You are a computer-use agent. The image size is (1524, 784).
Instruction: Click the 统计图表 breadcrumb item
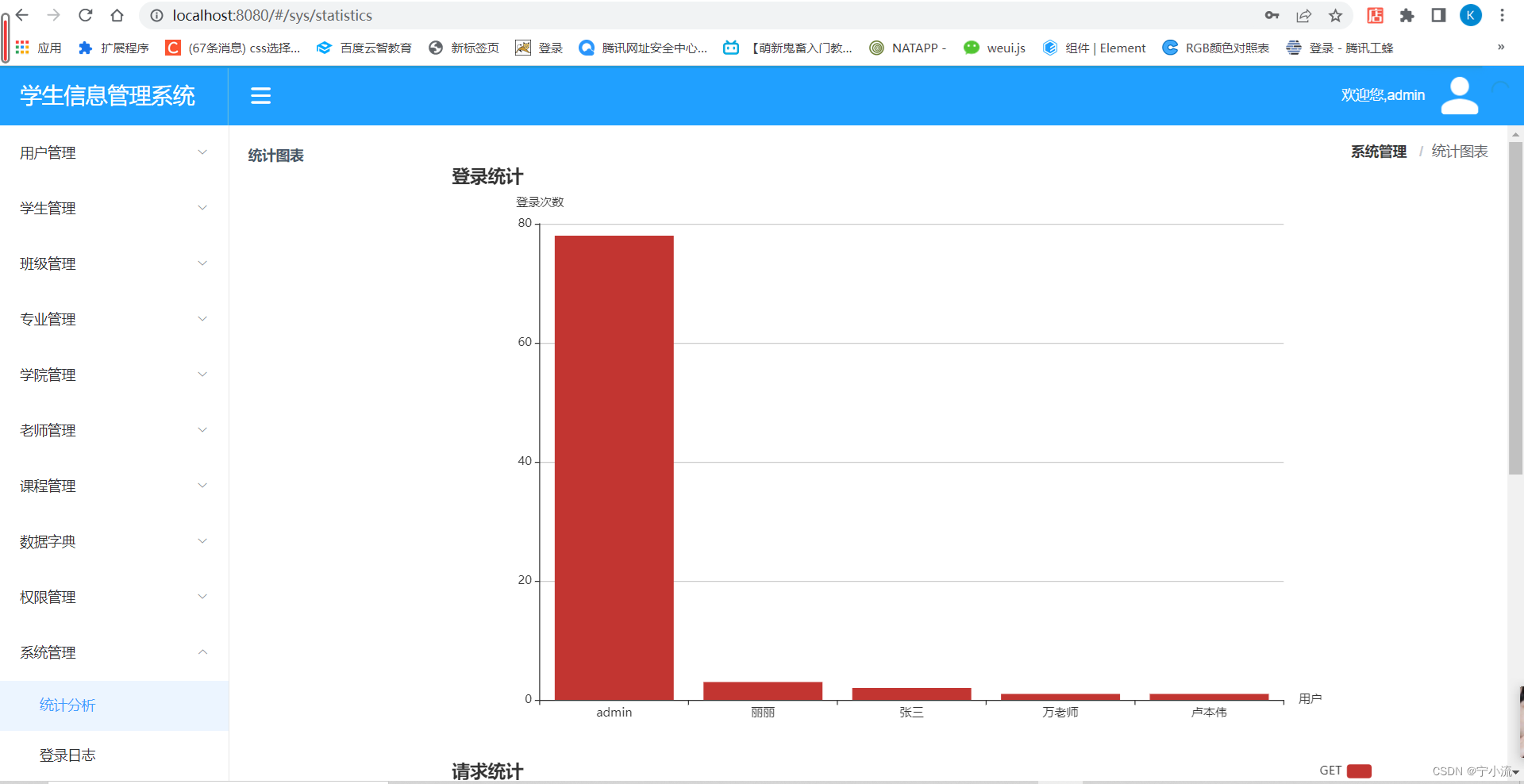[x=1460, y=152]
